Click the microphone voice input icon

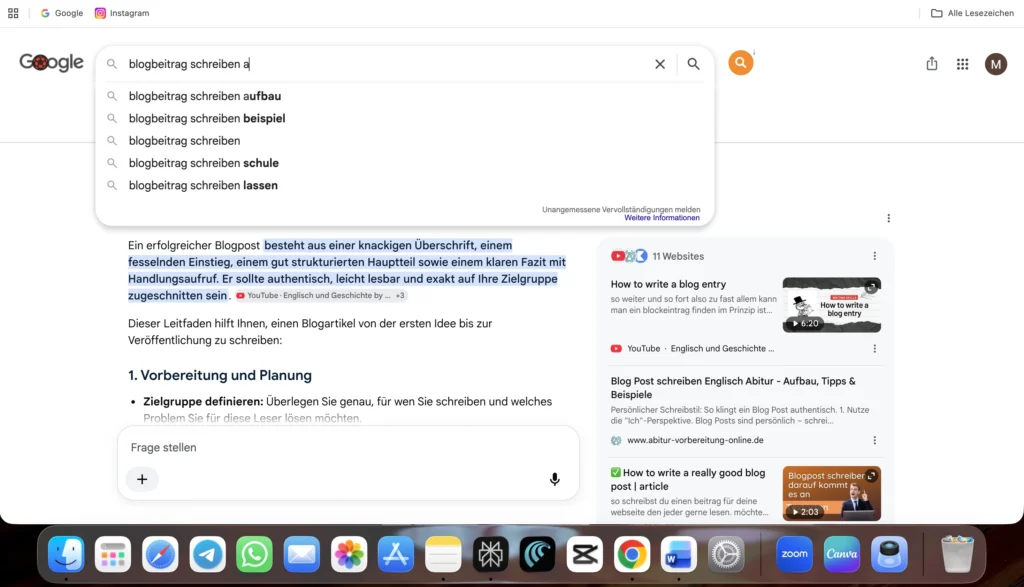554,479
